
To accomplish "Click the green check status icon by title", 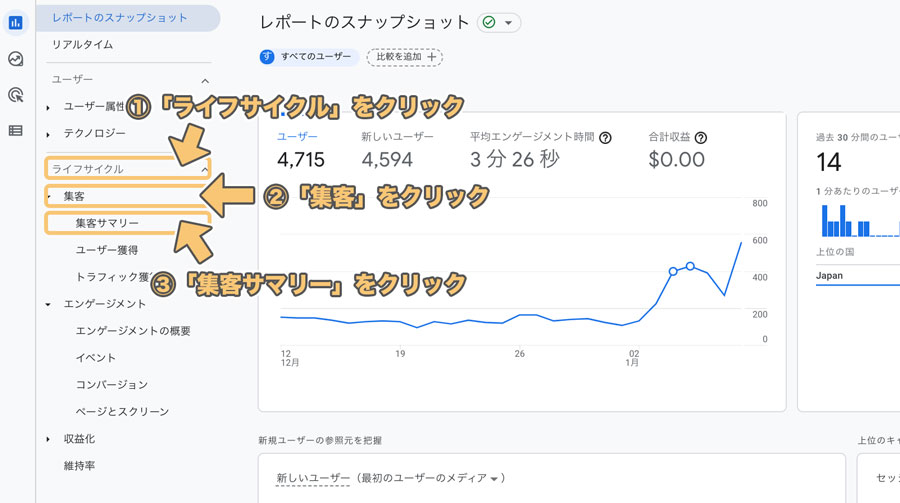I will (488, 22).
